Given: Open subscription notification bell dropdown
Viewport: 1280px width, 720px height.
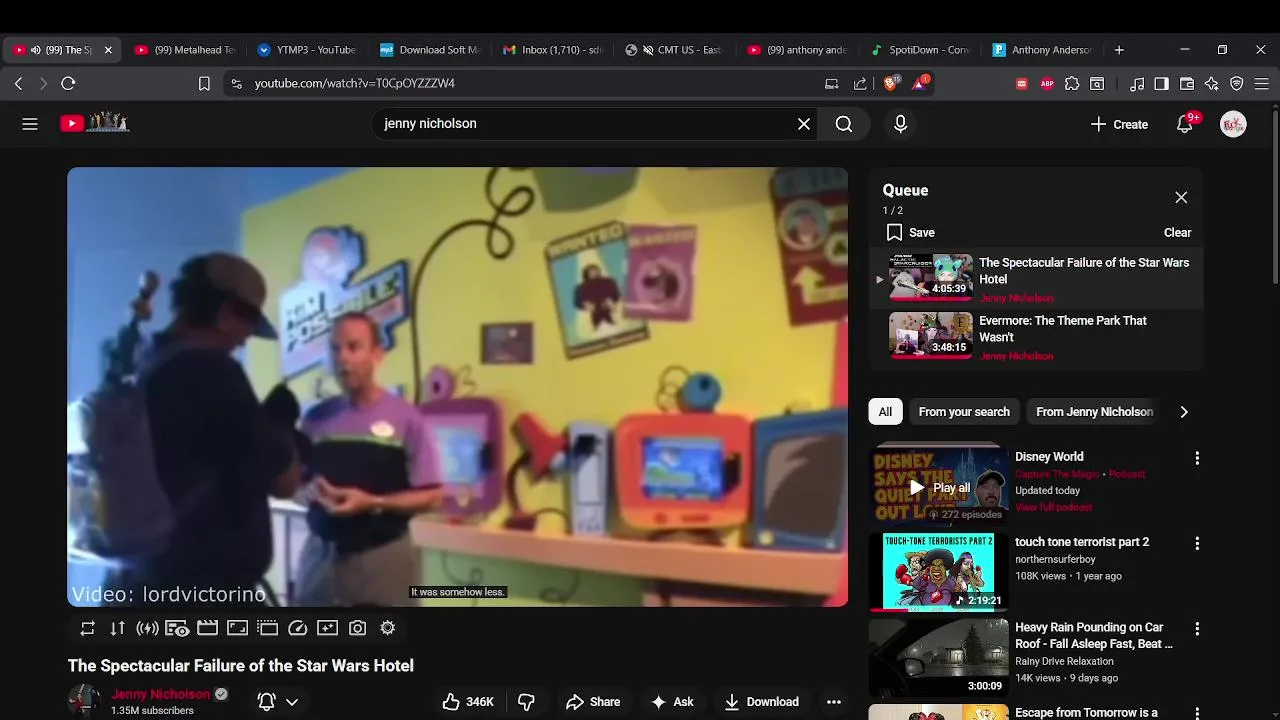Looking at the screenshot, I should [278, 702].
